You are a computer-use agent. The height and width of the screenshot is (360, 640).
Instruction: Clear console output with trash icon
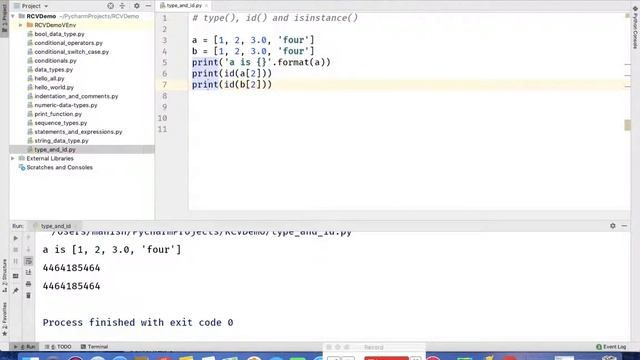click(x=29, y=295)
